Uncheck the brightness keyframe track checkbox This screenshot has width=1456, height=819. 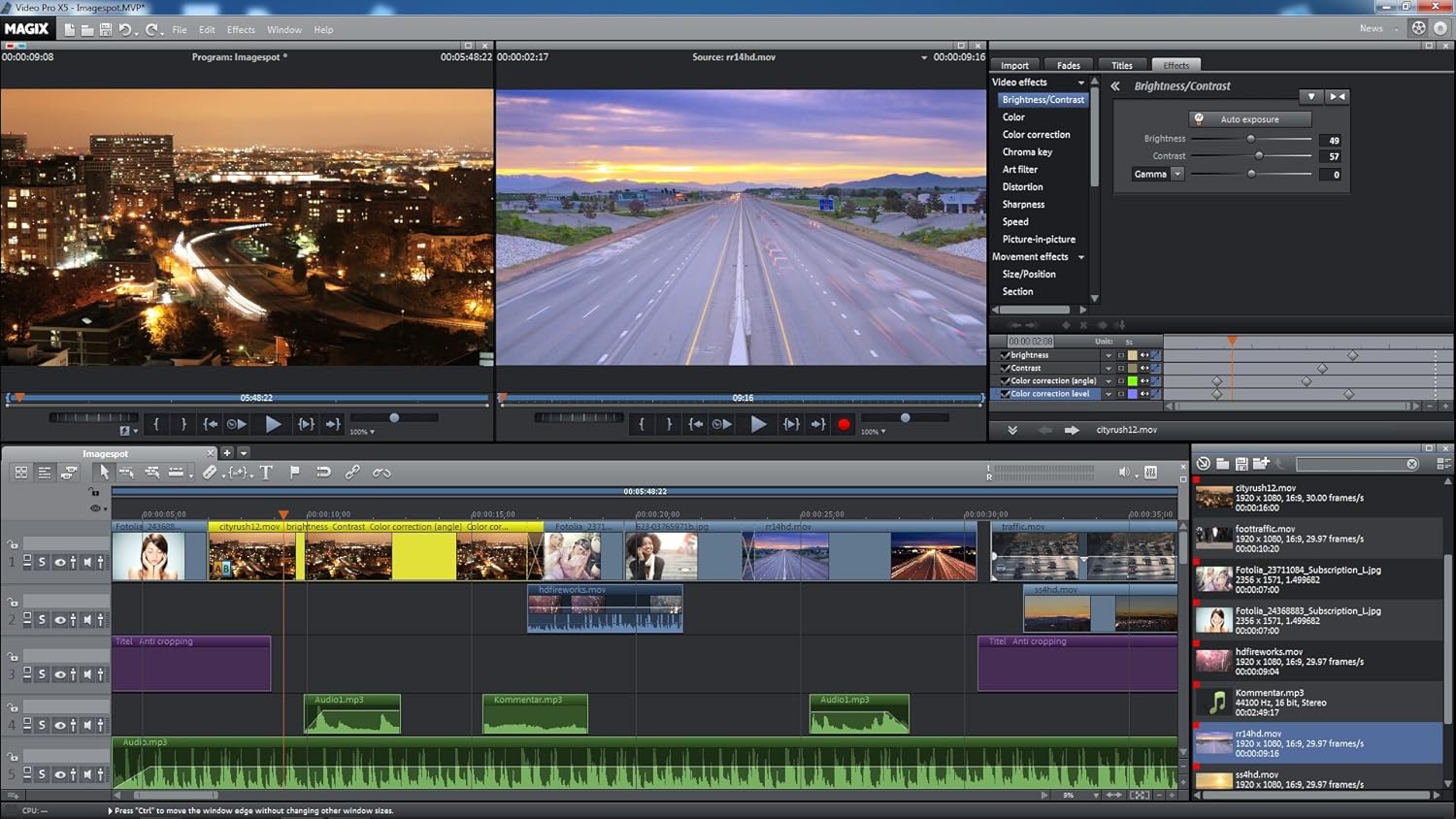tap(1005, 355)
